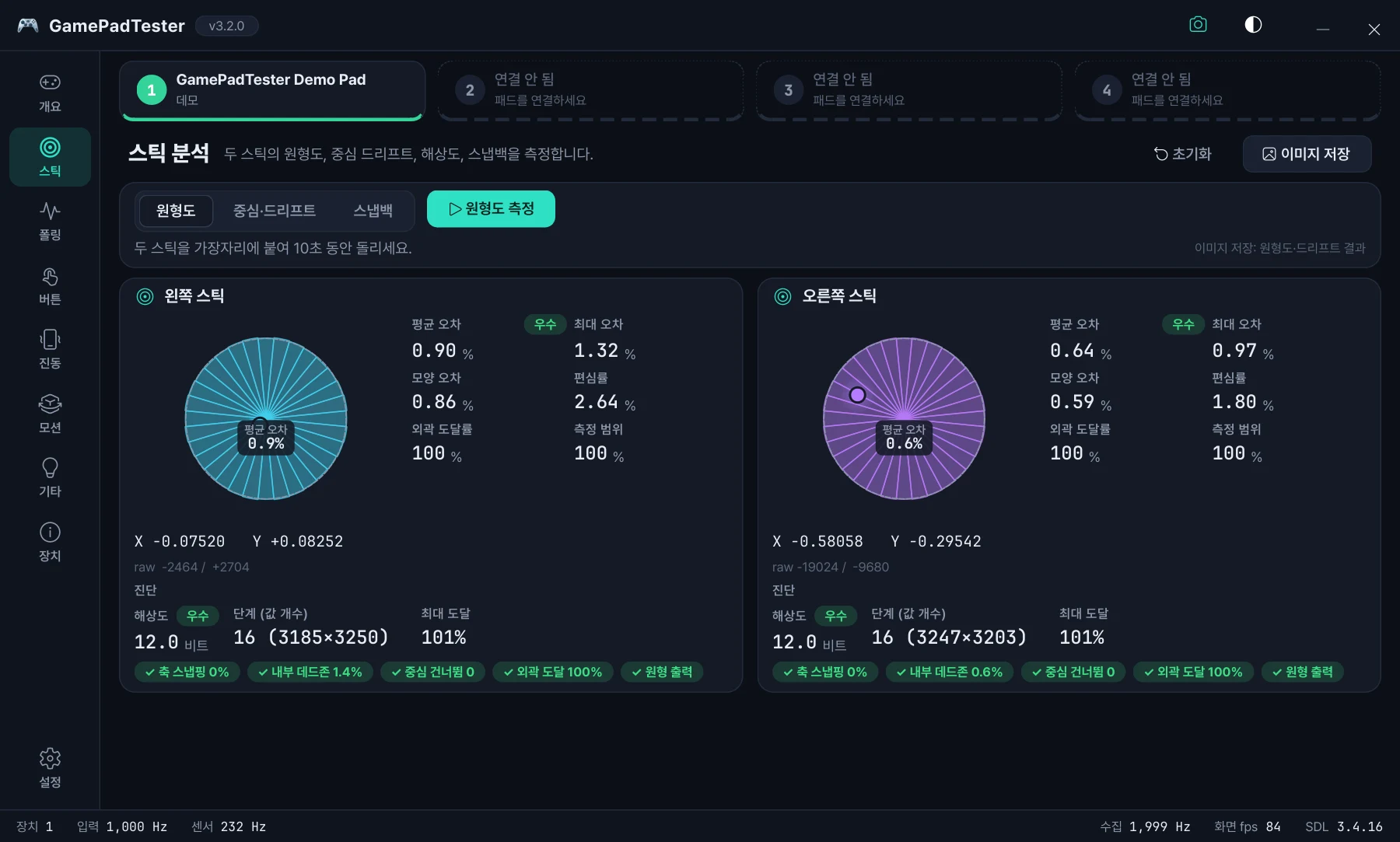Open the 진동 vibration sidebar section

[50, 350]
